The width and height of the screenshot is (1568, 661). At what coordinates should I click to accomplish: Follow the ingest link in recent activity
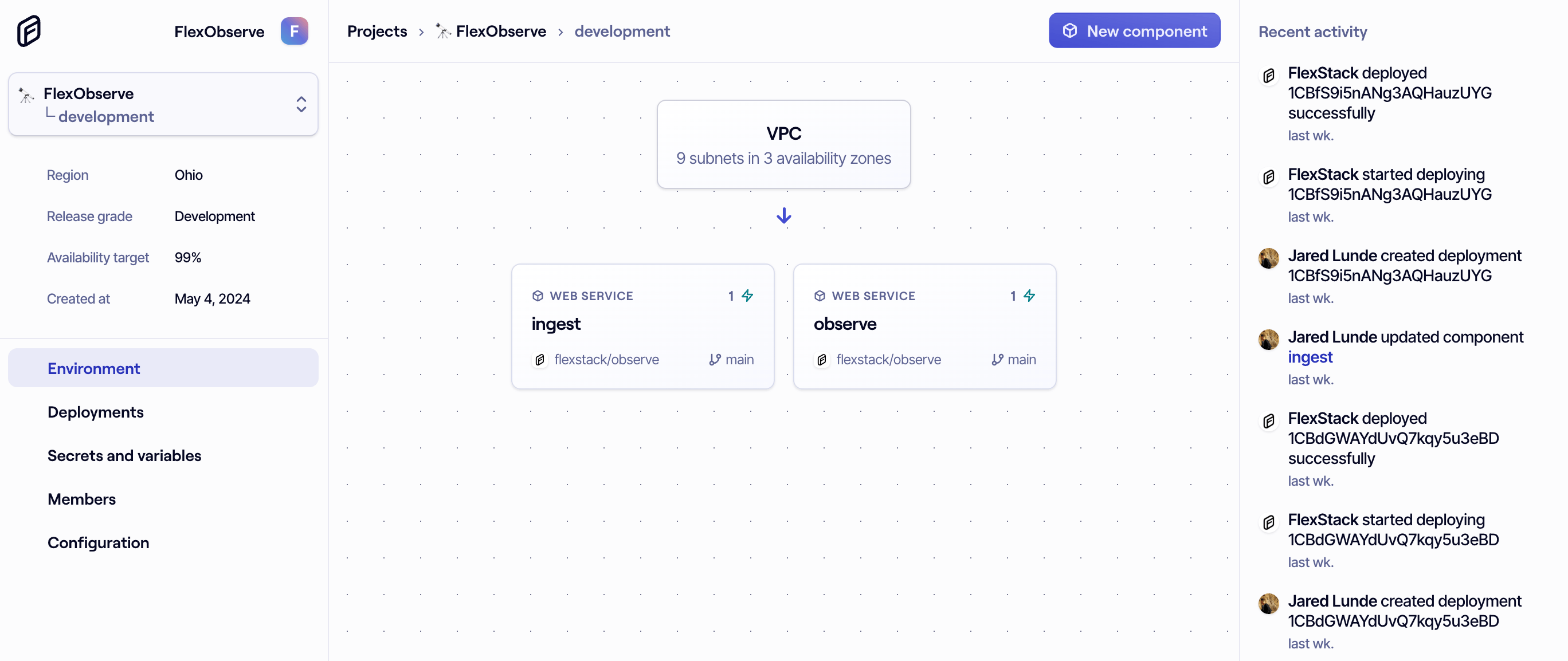[x=1310, y=357]
